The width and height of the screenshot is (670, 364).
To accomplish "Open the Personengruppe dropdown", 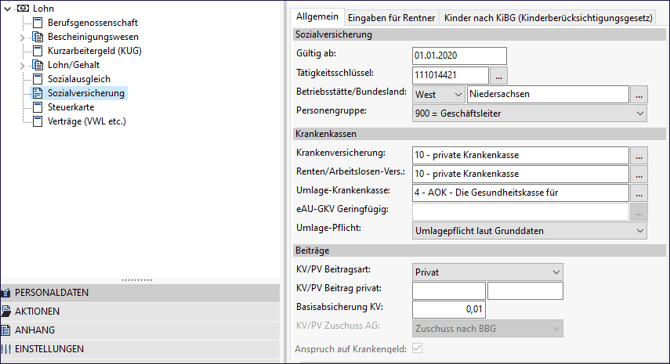I will 529,114.
